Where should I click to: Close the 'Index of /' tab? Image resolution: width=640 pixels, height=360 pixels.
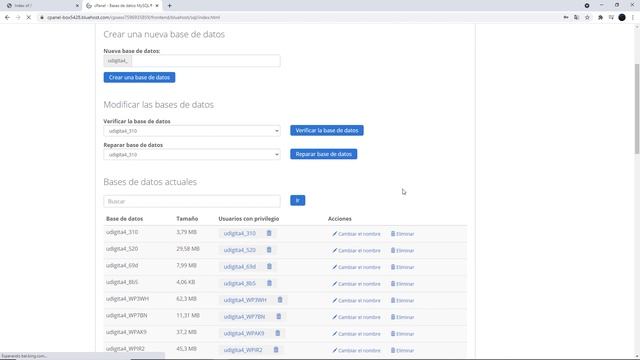coord(77,6)
